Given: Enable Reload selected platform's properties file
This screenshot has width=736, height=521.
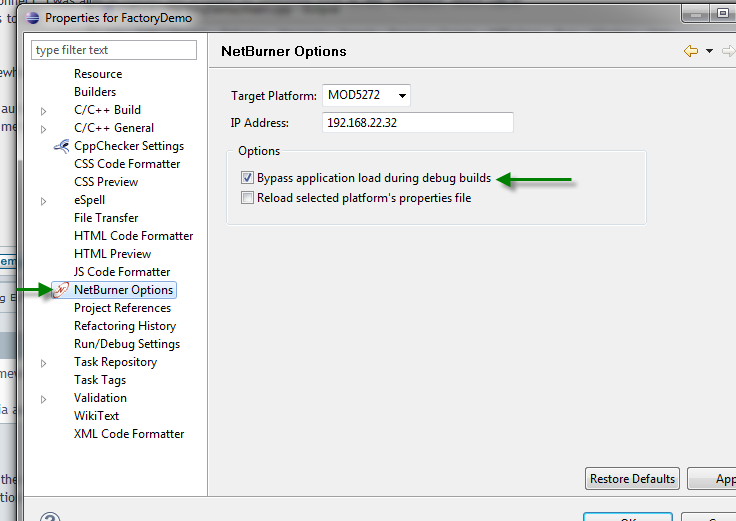Looking at the screenshot, I should click(x=247, y=198).
